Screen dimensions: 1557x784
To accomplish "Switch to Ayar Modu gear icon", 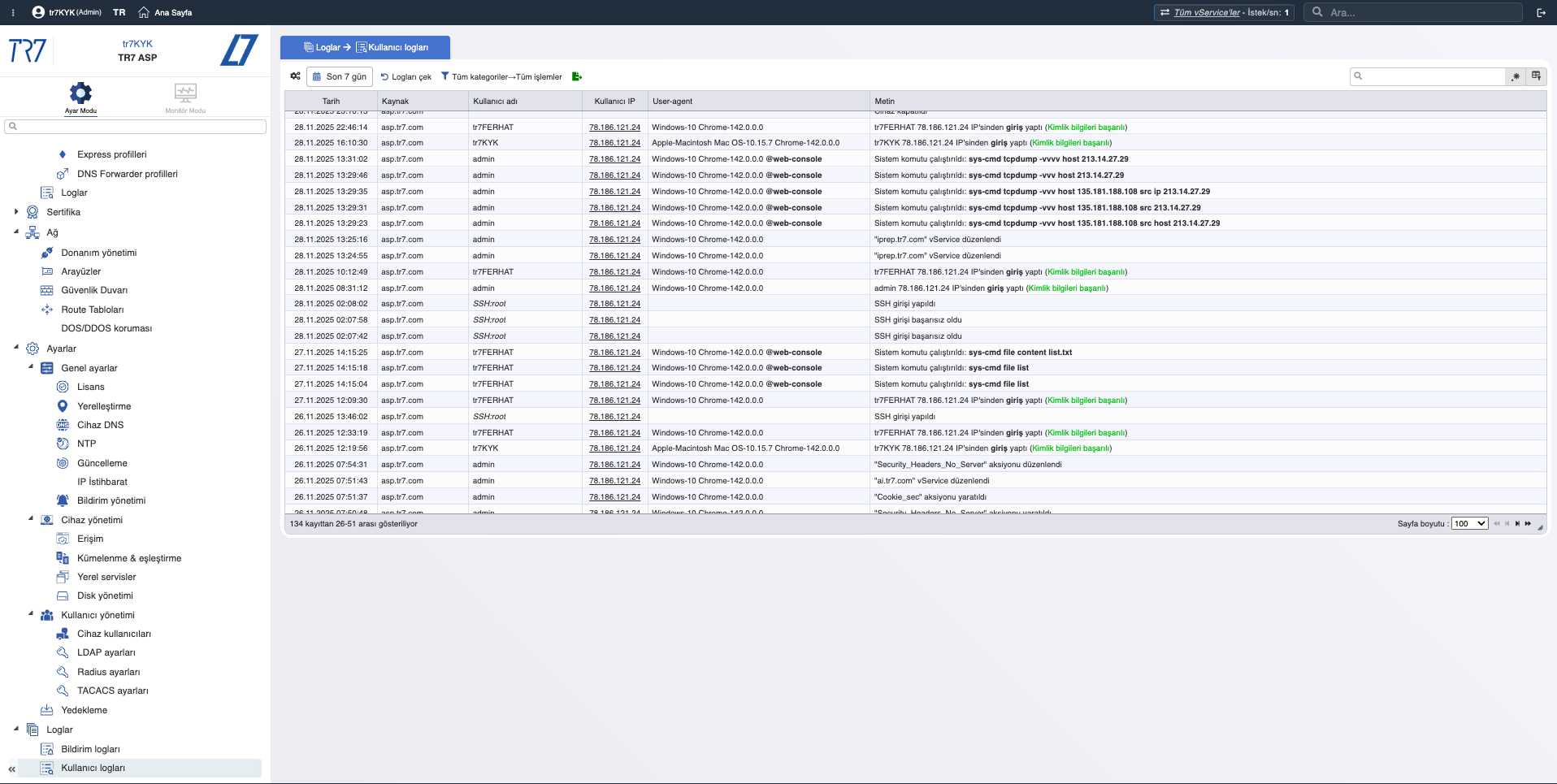I will (x=80, y=93).
